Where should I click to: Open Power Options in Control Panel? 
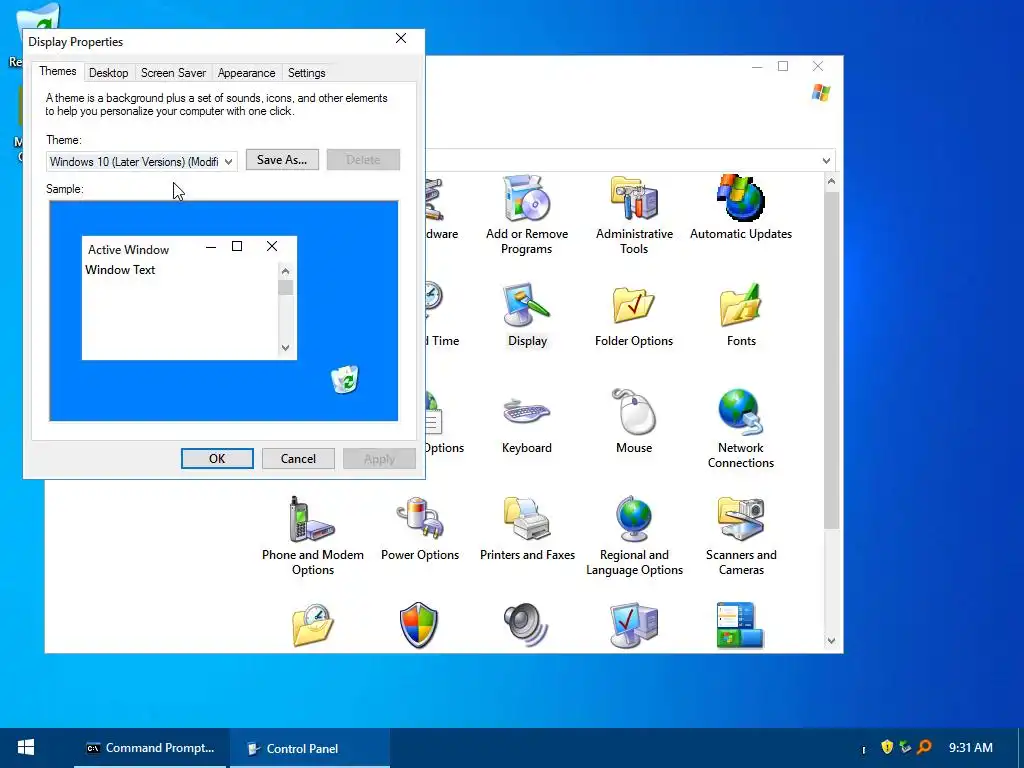[x=420, y=529]
